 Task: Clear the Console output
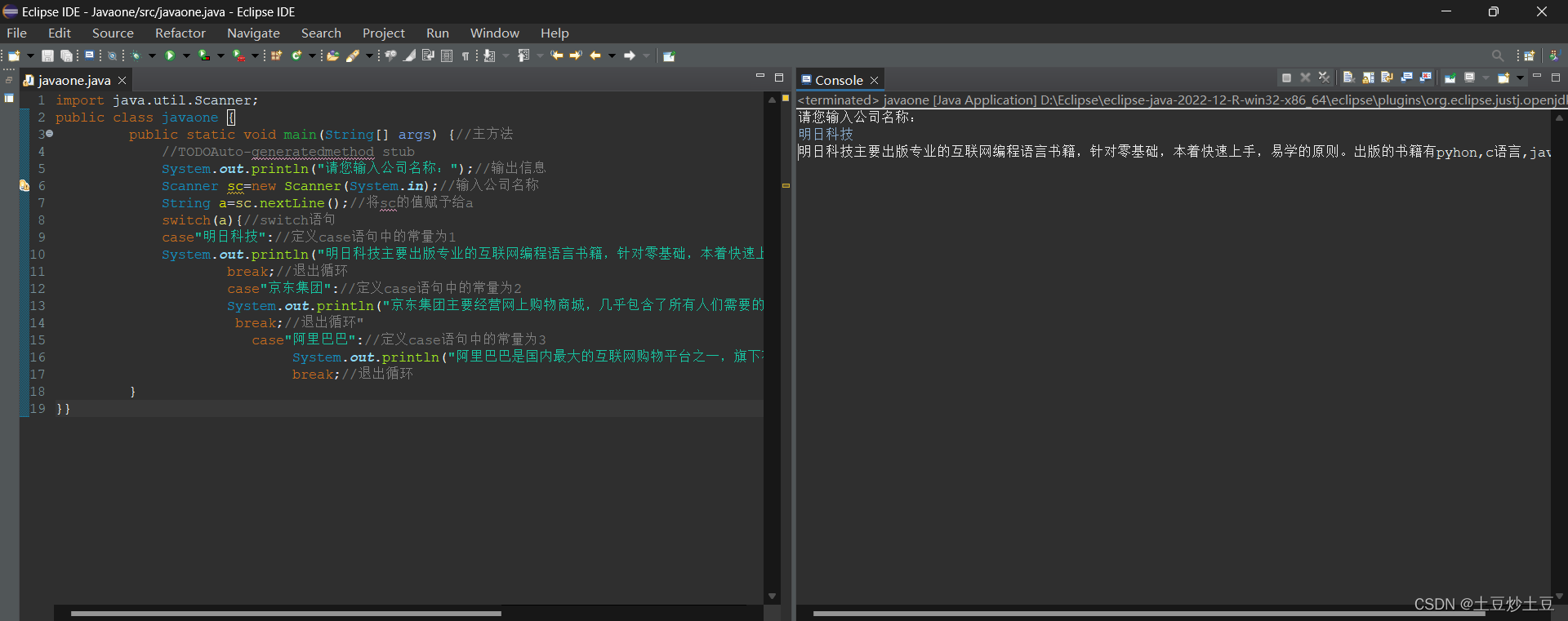coord(1348,78)
